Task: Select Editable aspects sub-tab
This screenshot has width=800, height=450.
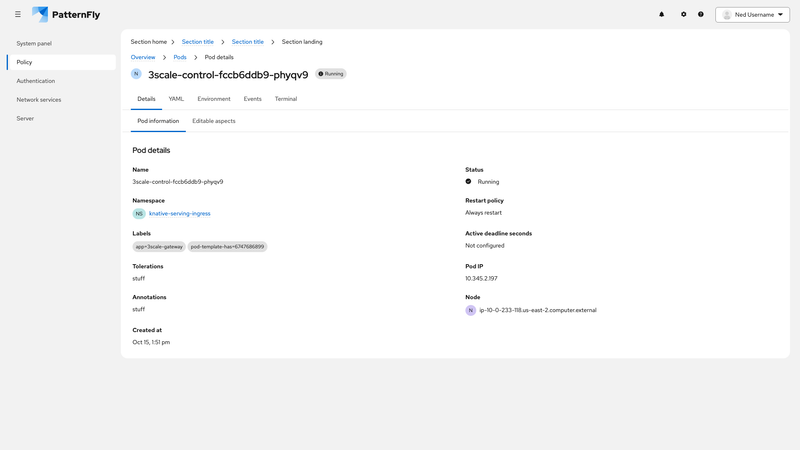Action: coord(214,121)
